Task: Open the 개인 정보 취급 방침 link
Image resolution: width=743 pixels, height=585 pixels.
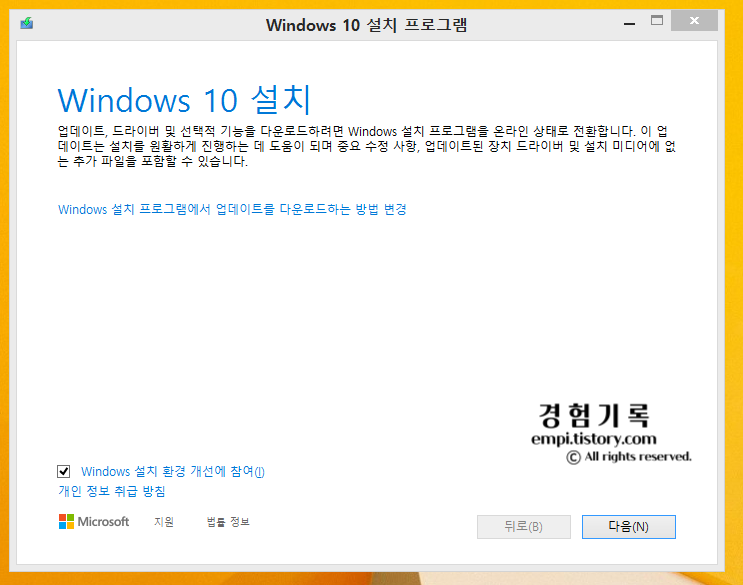Action: pos(112,491)
